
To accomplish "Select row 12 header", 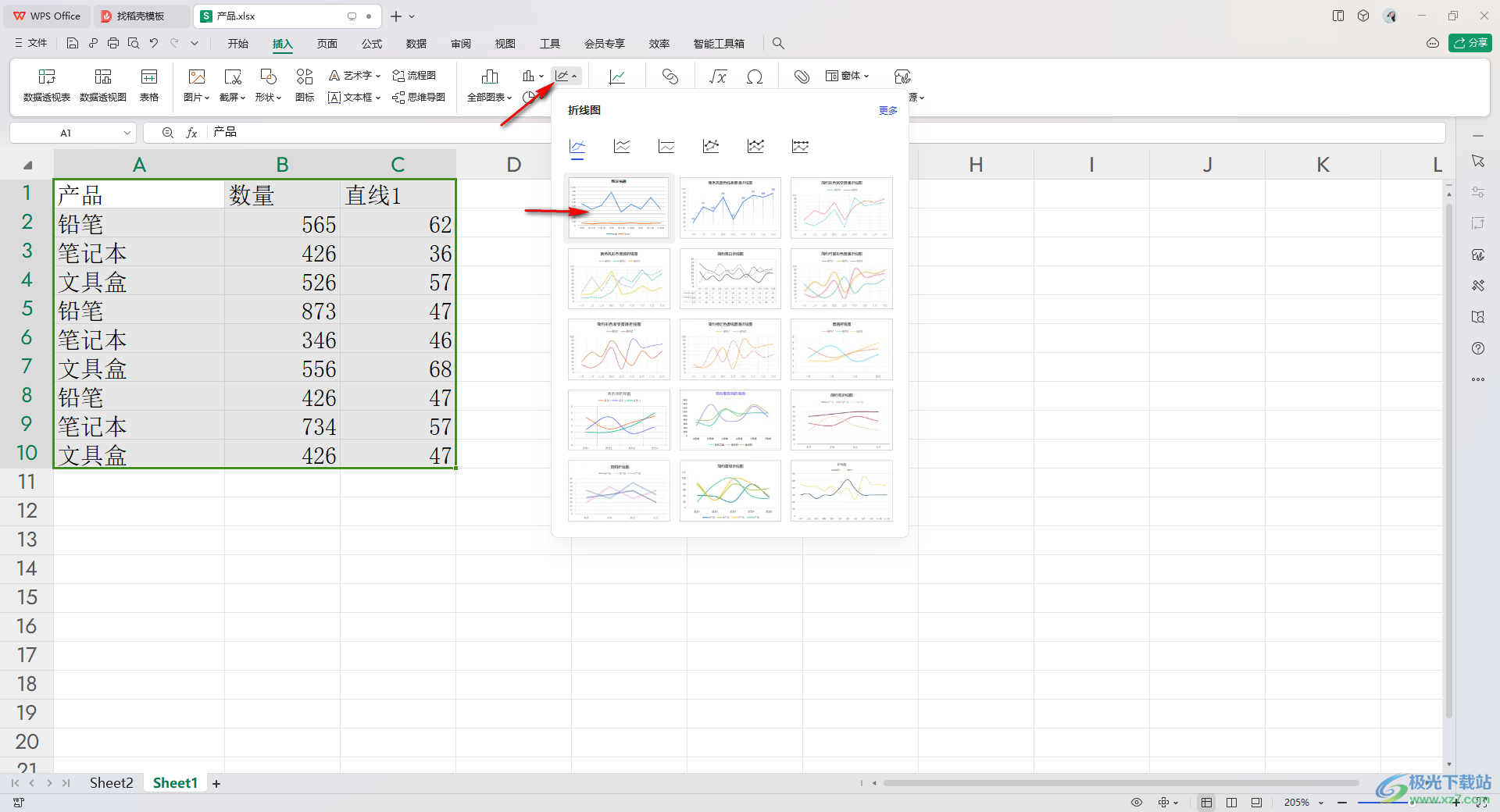I will point(27,511).
